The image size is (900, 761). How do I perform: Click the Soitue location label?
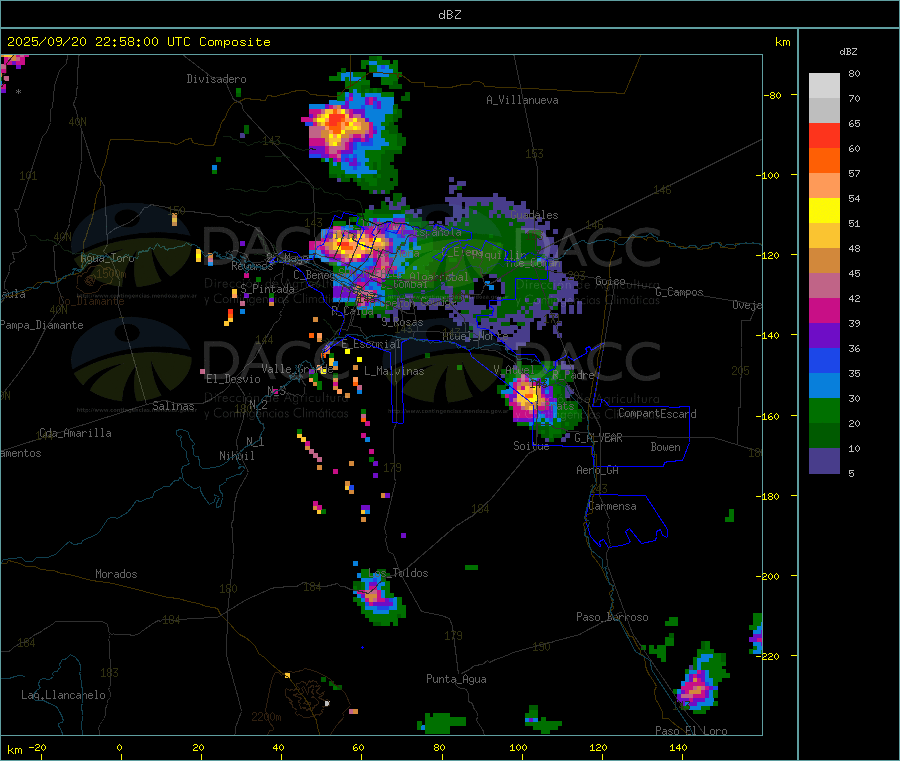pyautogui.click(x=531, y=446)
